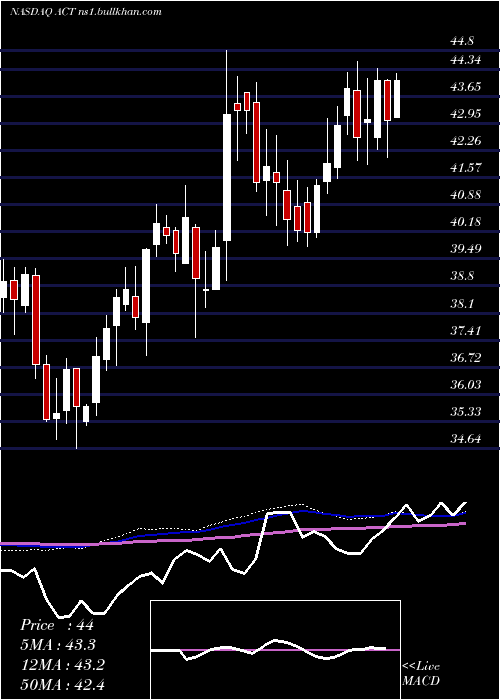
Task: Click the 37.41 price axis label
Action: point(466,331)
